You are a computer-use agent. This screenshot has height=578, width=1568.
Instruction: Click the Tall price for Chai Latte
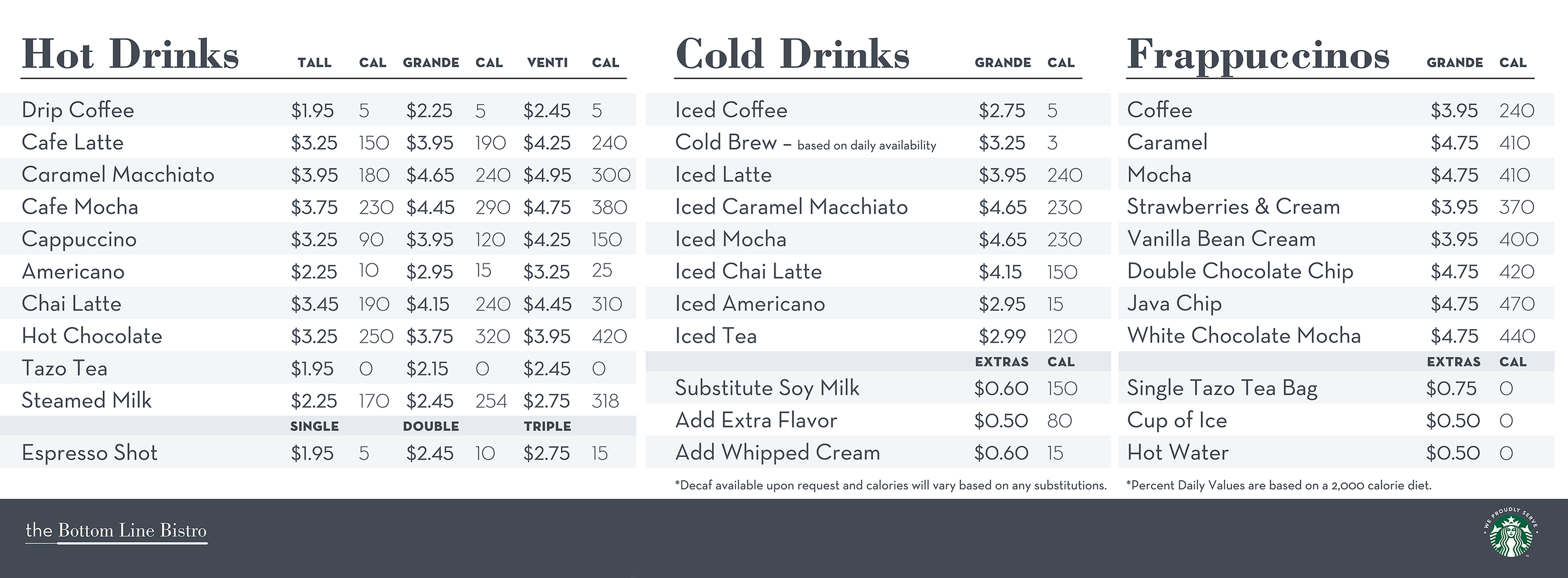tap(314, 304)
